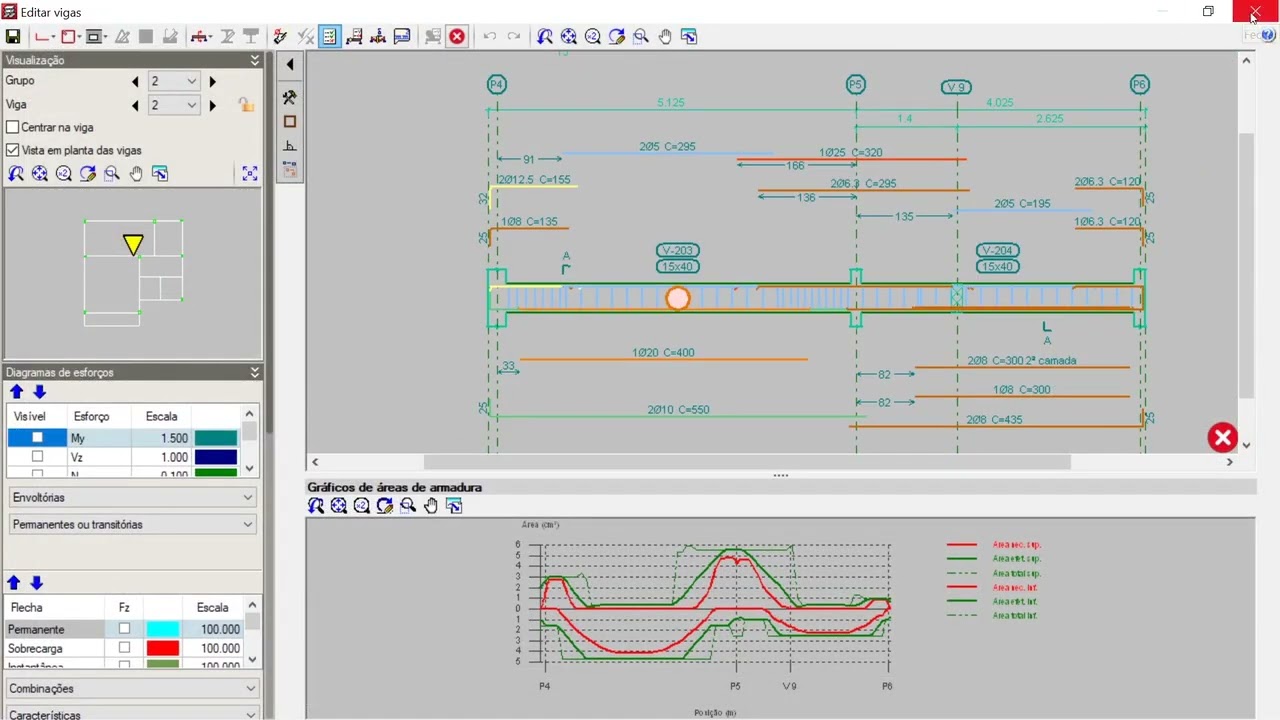Move effort row up with the blue up arrow above the Visível table
The width and height of the screenshot is (1280, 720).
[x=16, y=392]
